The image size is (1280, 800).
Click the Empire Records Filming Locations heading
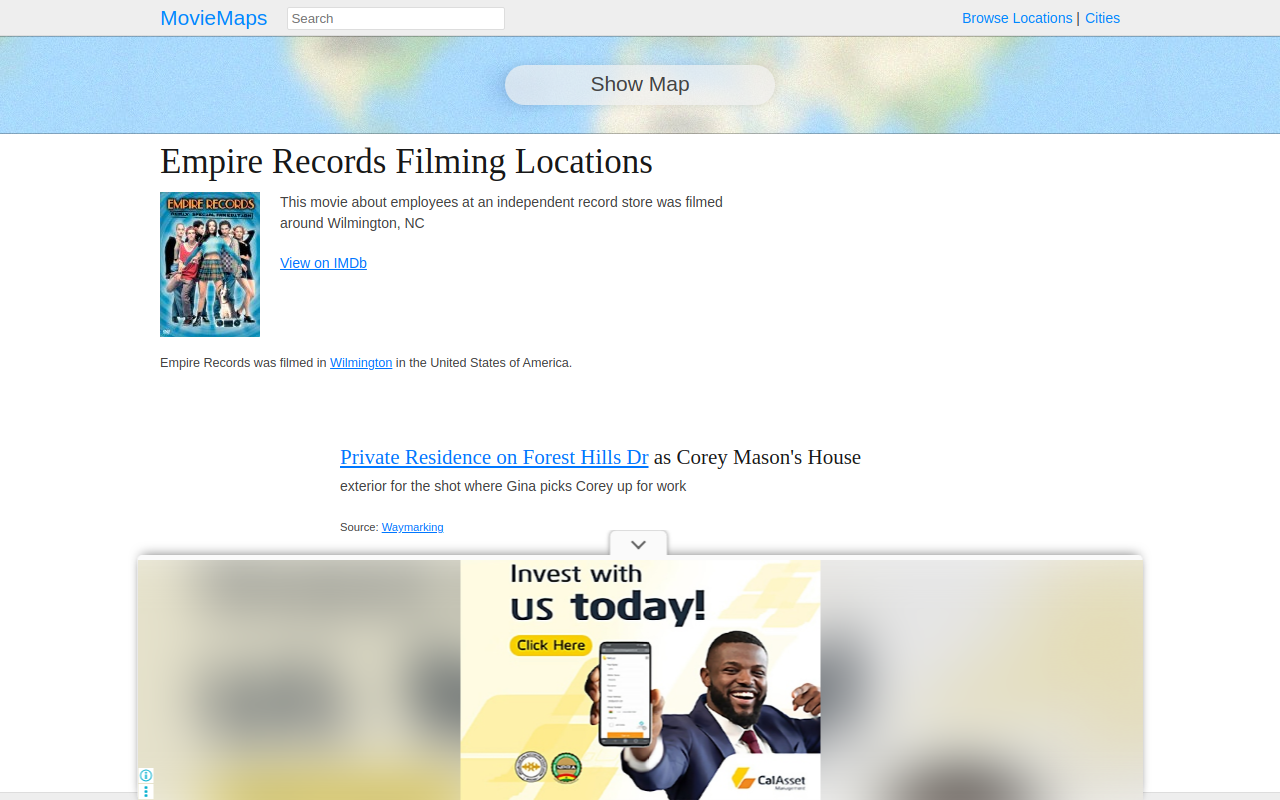406,161
